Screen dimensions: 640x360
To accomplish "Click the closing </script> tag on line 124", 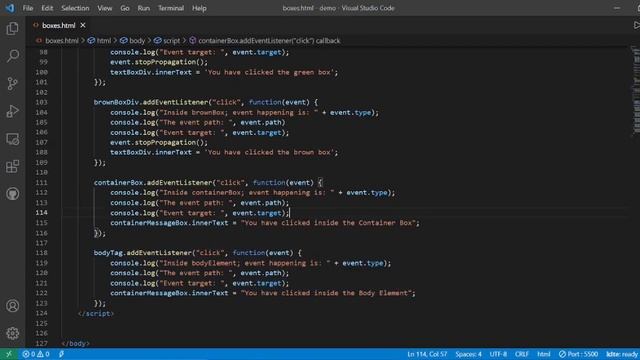I will [x=96, y=313].
